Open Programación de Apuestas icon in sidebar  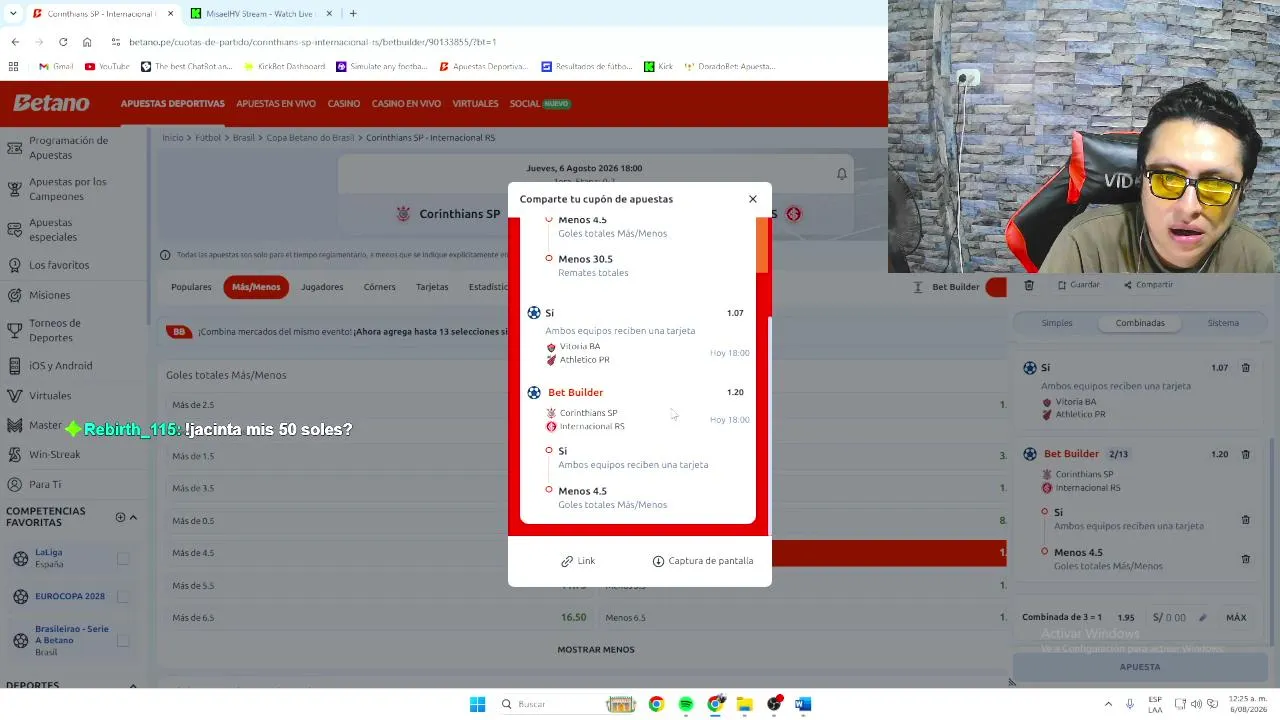(x=15, y=148)
